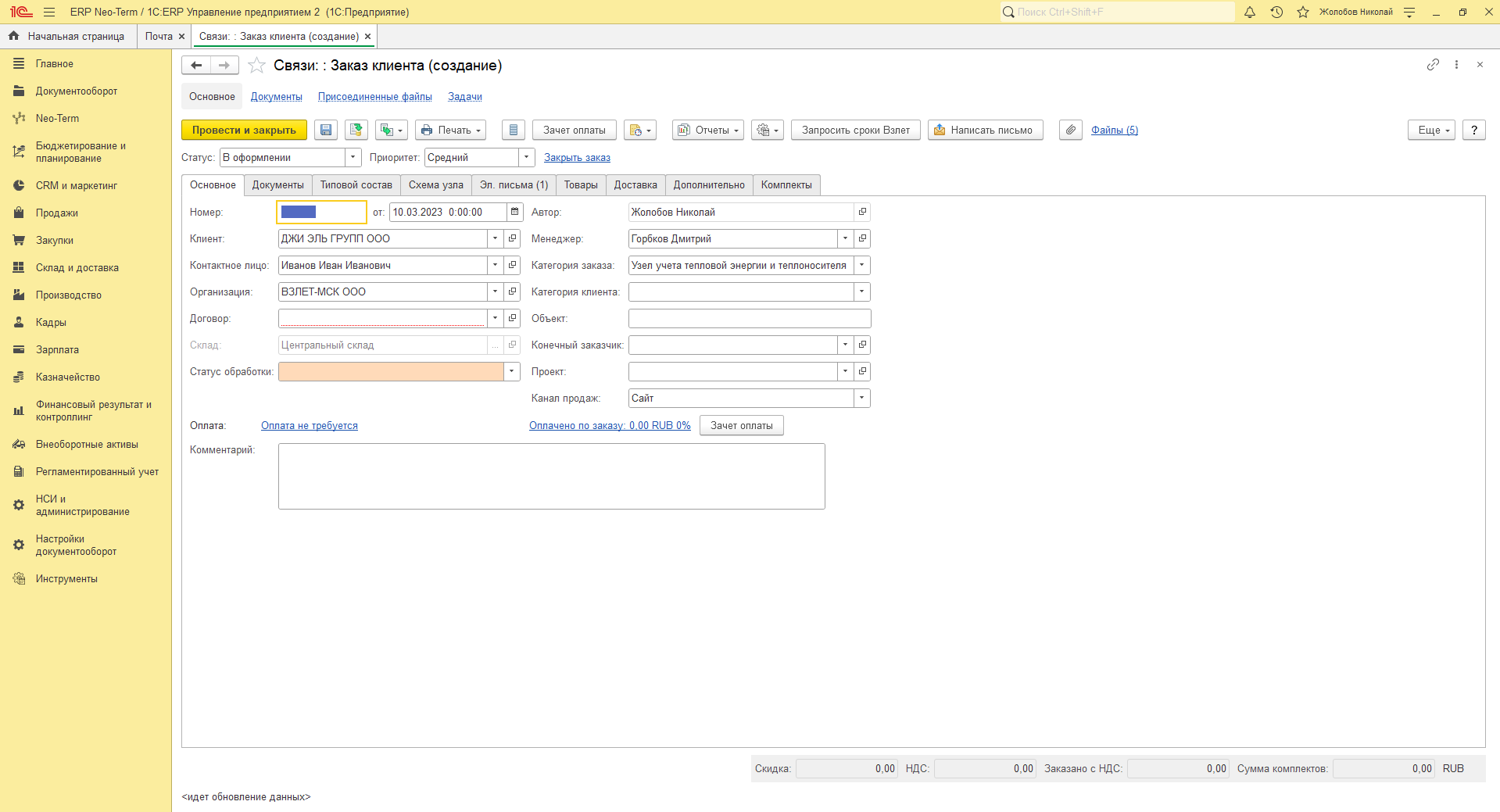Image resolution: width=1500 pixels, height=812 pixels.
Task: Expand the Категория заказа dropdown
Action: click(862, 265)
